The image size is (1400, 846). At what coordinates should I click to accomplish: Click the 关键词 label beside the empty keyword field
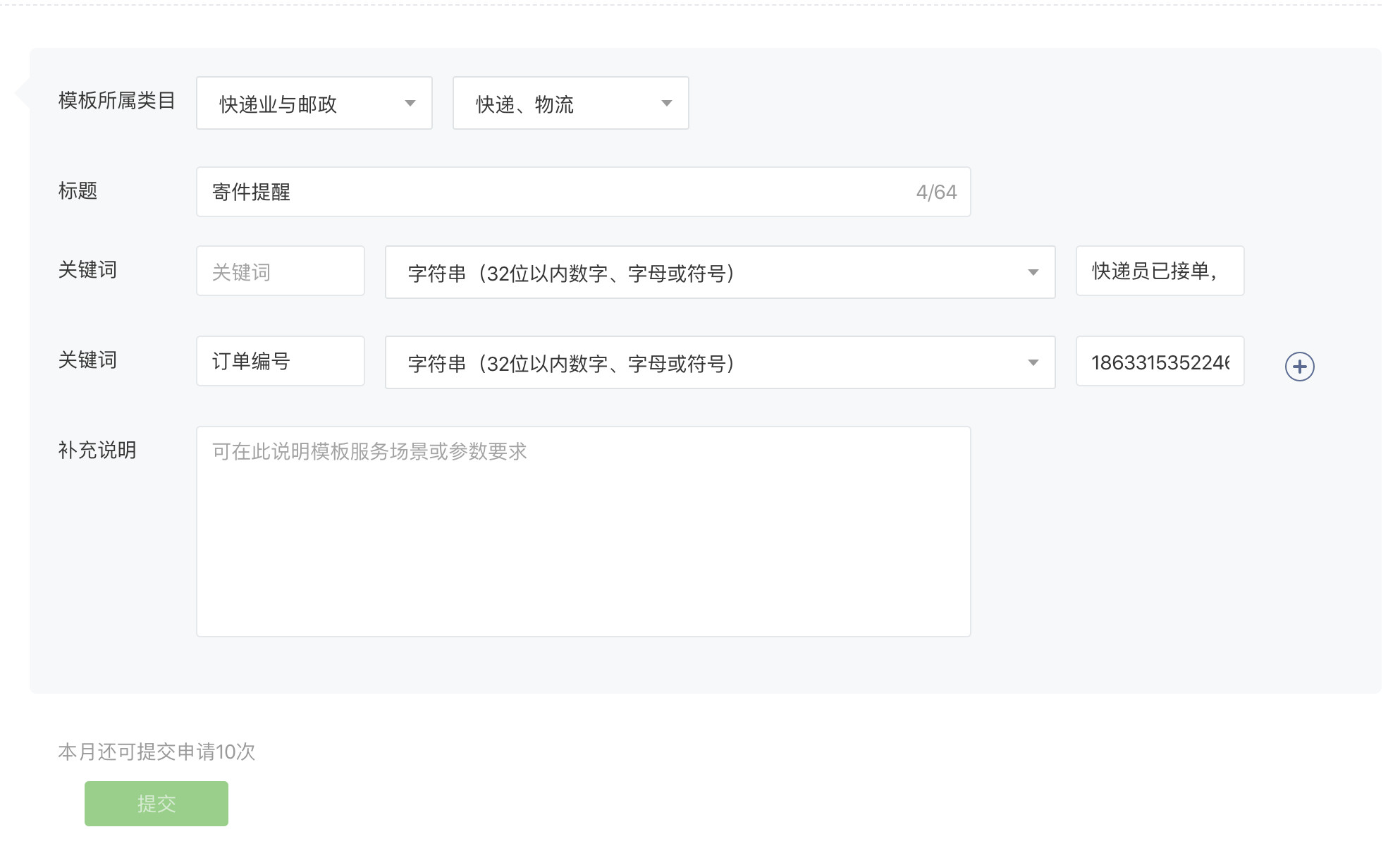87,270
